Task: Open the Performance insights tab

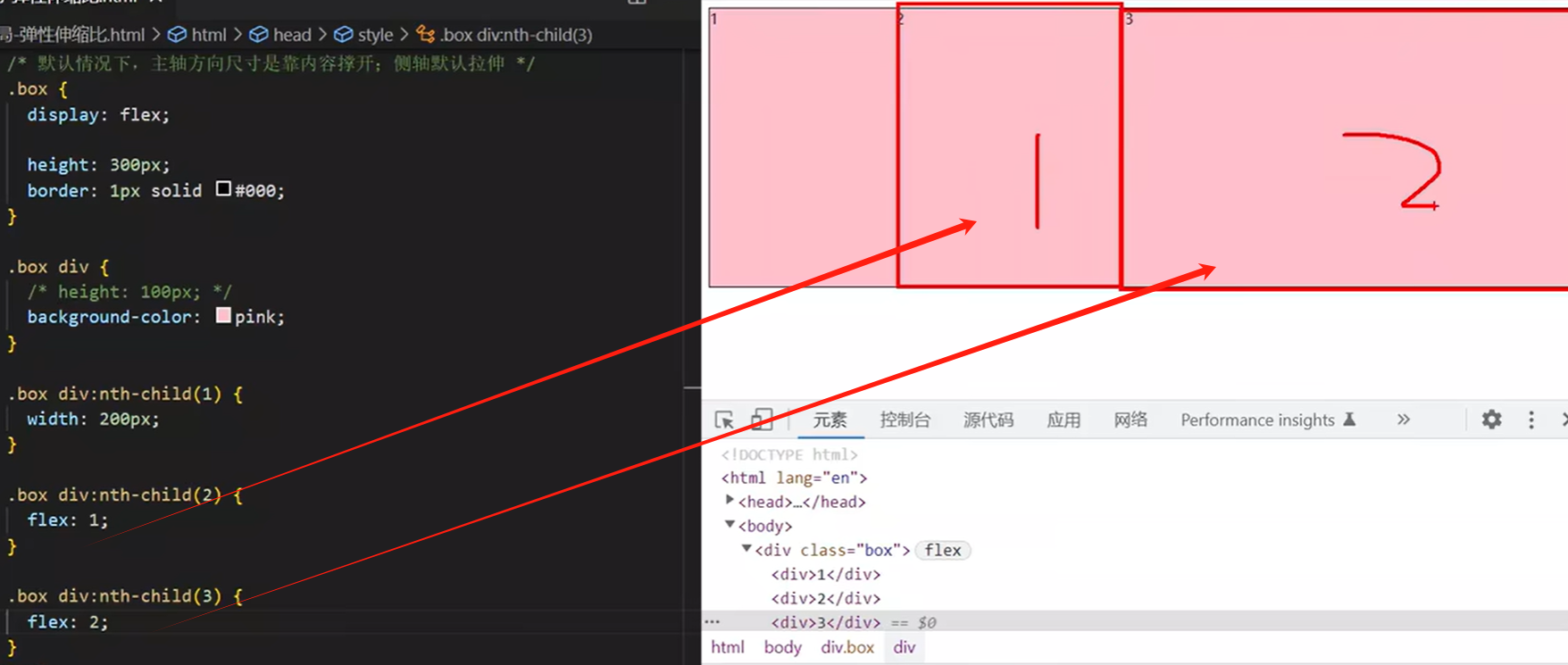Action: [1268, 420]
